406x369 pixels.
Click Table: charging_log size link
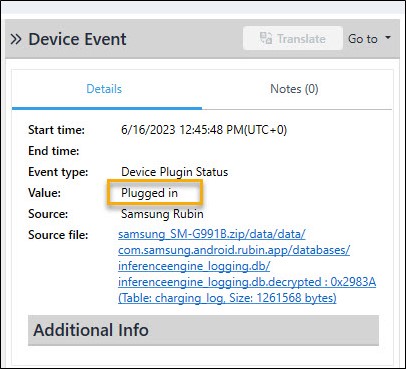click(227, 298)
